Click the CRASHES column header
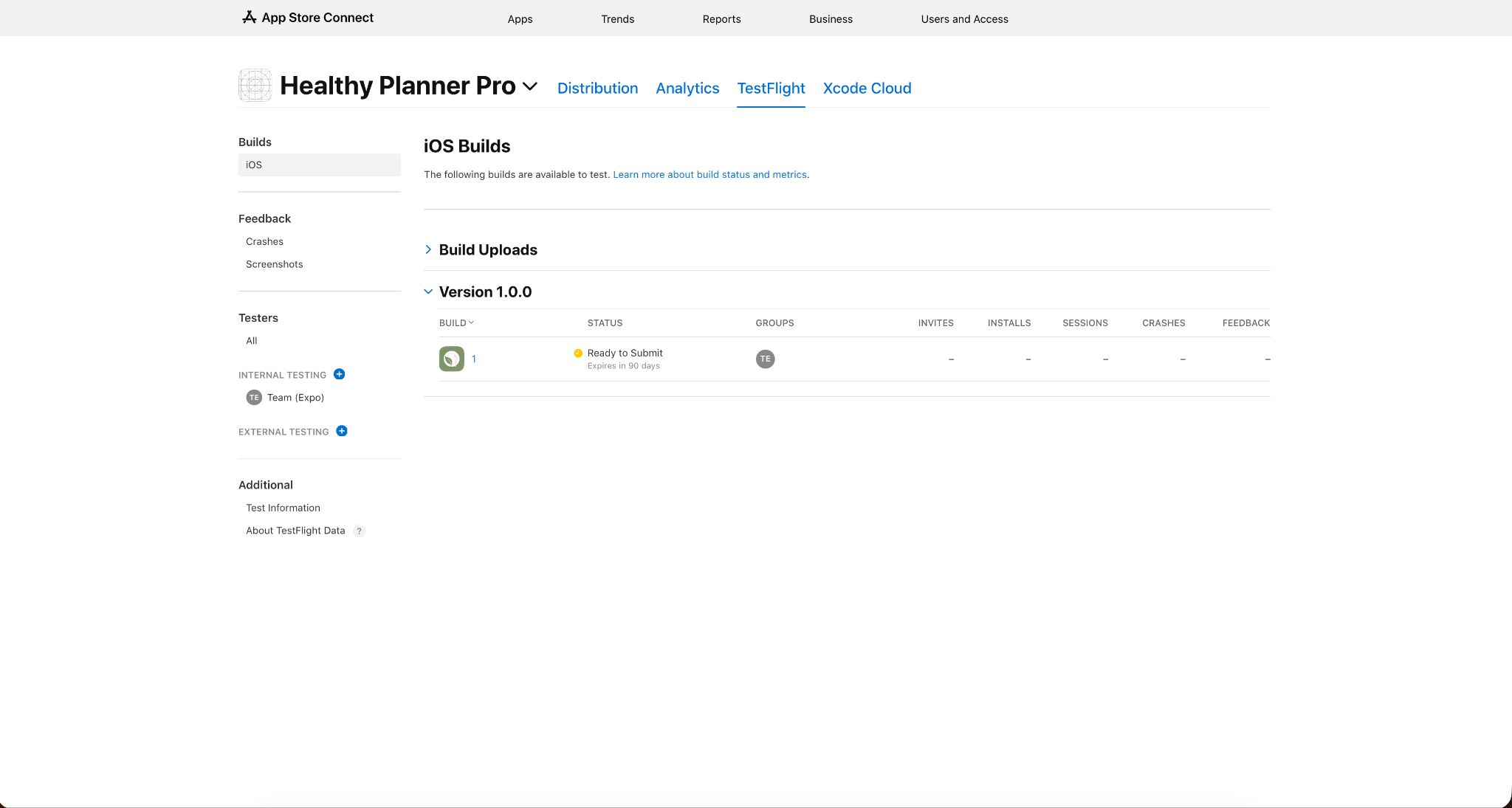The height and width of the screenshot is (808, 1512). (x=1164, y=323)
